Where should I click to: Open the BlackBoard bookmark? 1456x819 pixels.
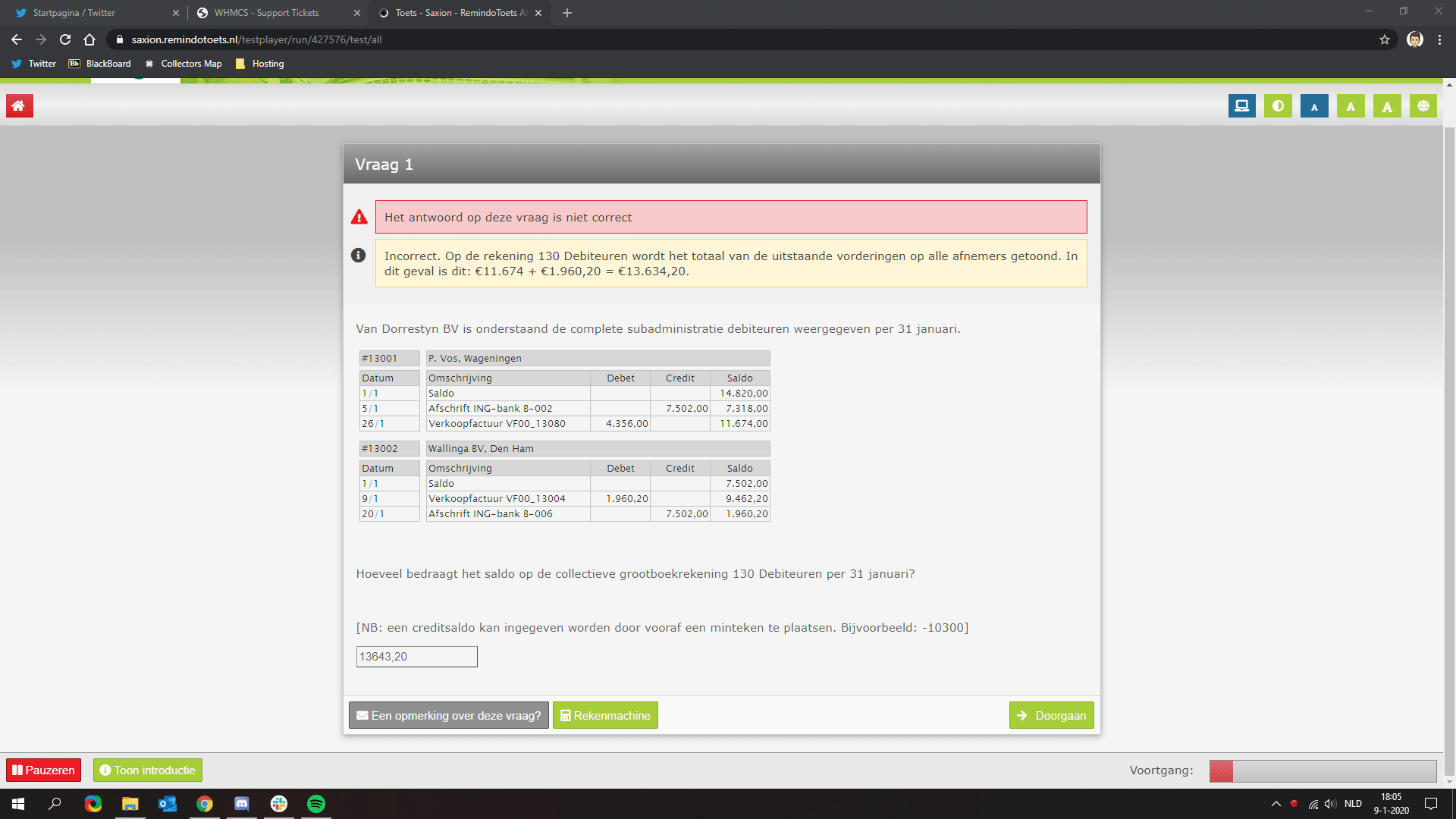tap(100, 64)
